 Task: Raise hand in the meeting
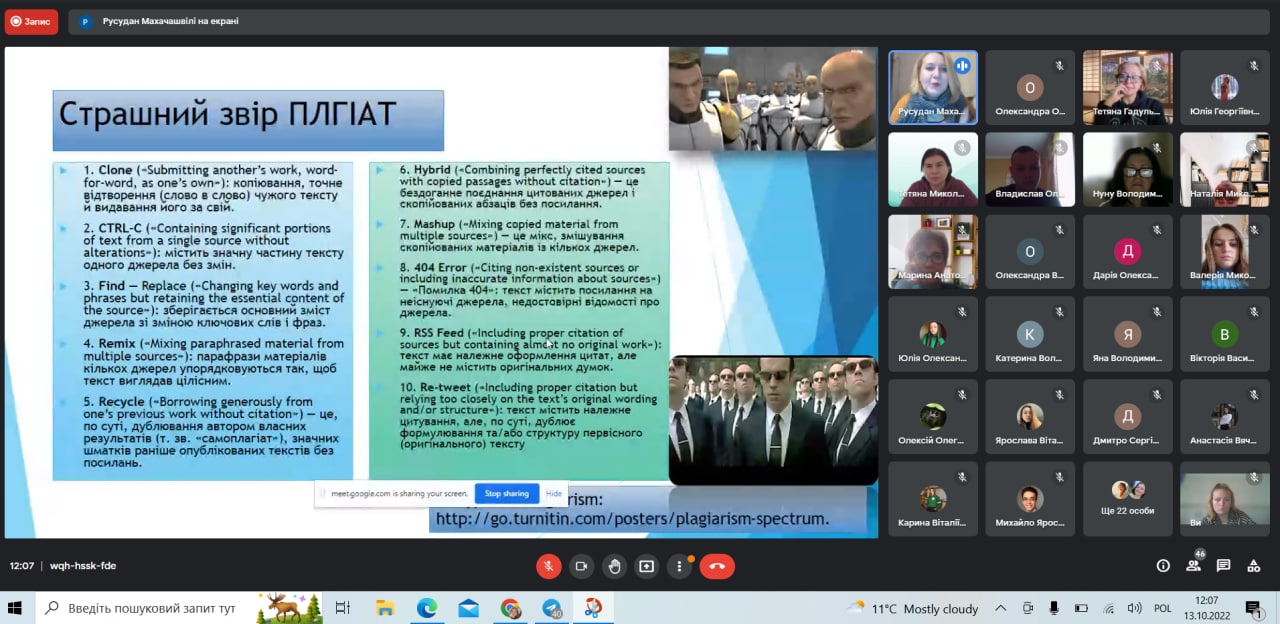(x=614, y=566)
